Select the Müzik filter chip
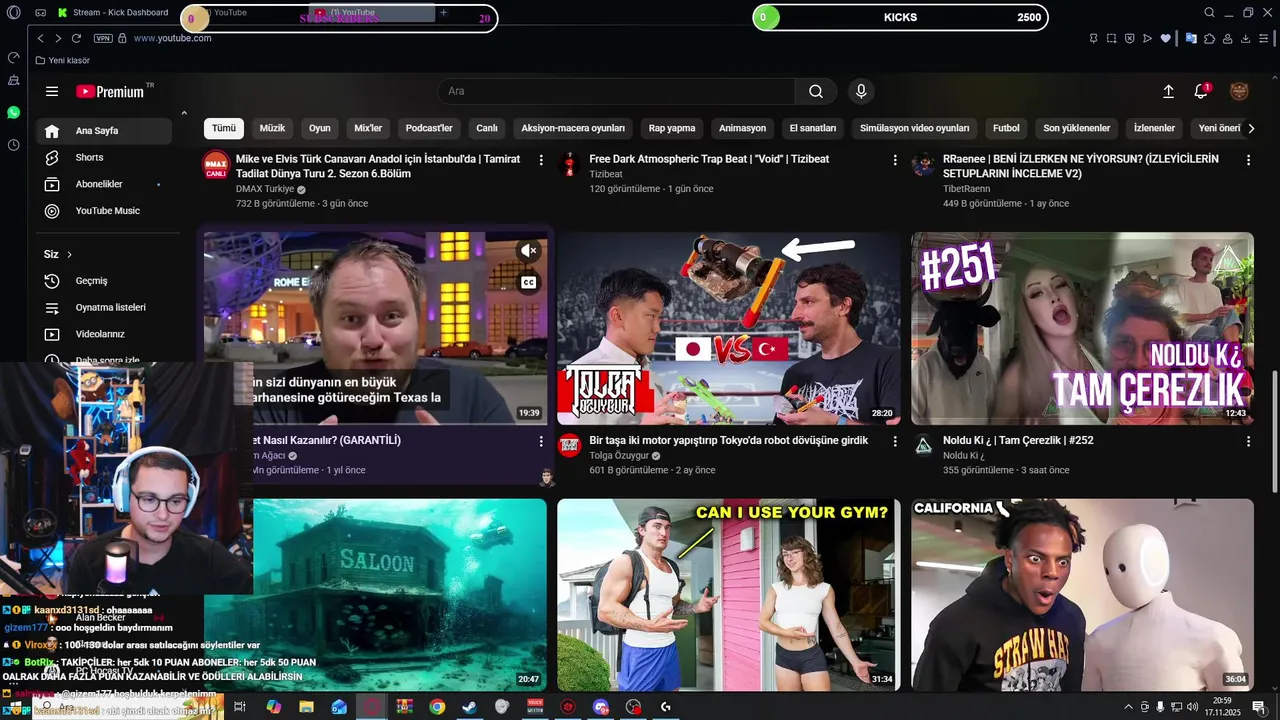 272,128
